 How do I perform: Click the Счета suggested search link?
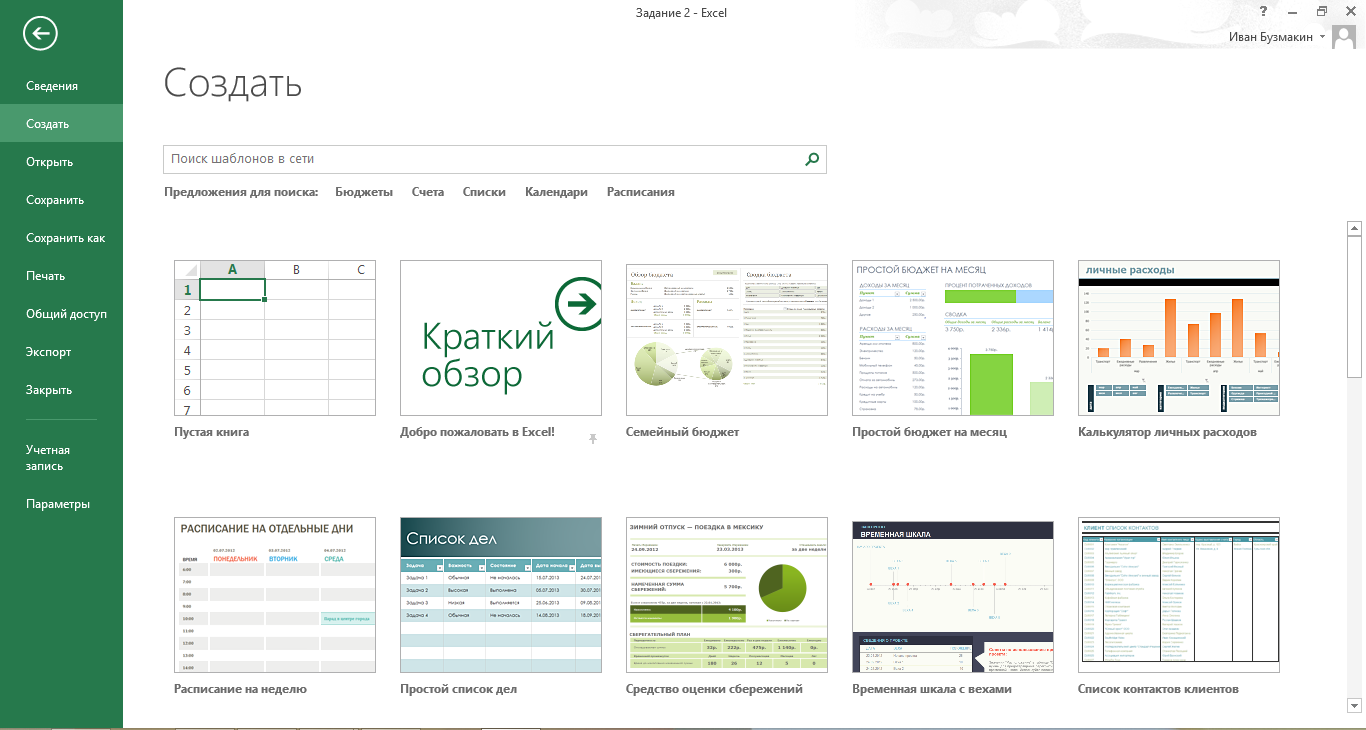point(428,192)
